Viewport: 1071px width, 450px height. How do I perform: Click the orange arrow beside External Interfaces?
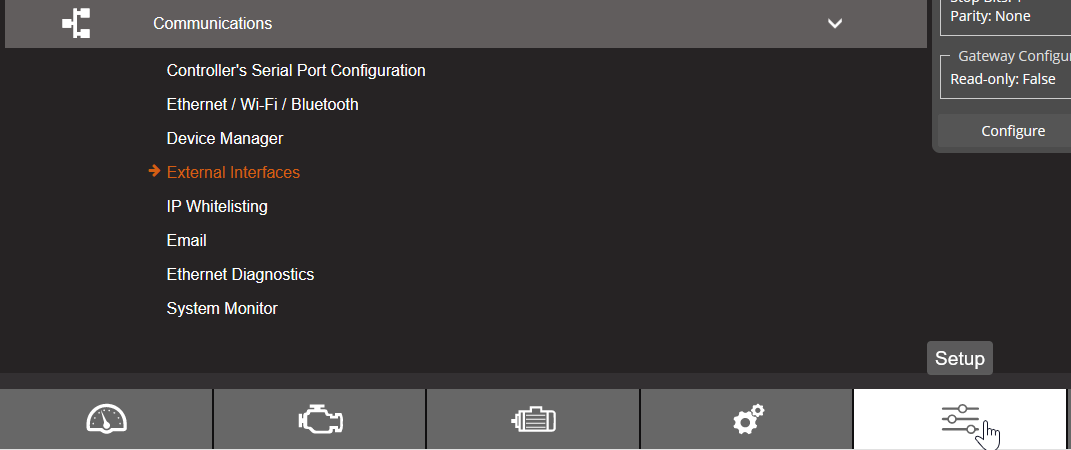154,172
